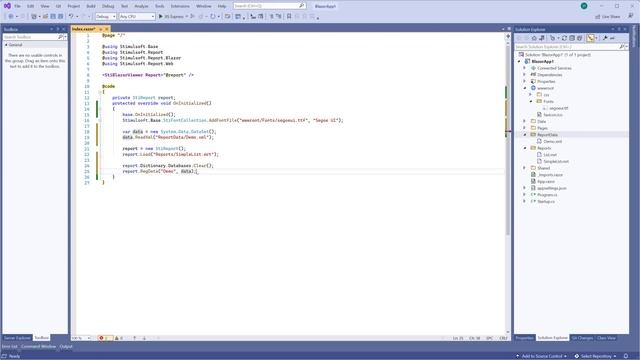Screen dimensions: 640x360
Task: Select segoeui.ttf in Solution Explorer
Action: [x=558, y=108]
